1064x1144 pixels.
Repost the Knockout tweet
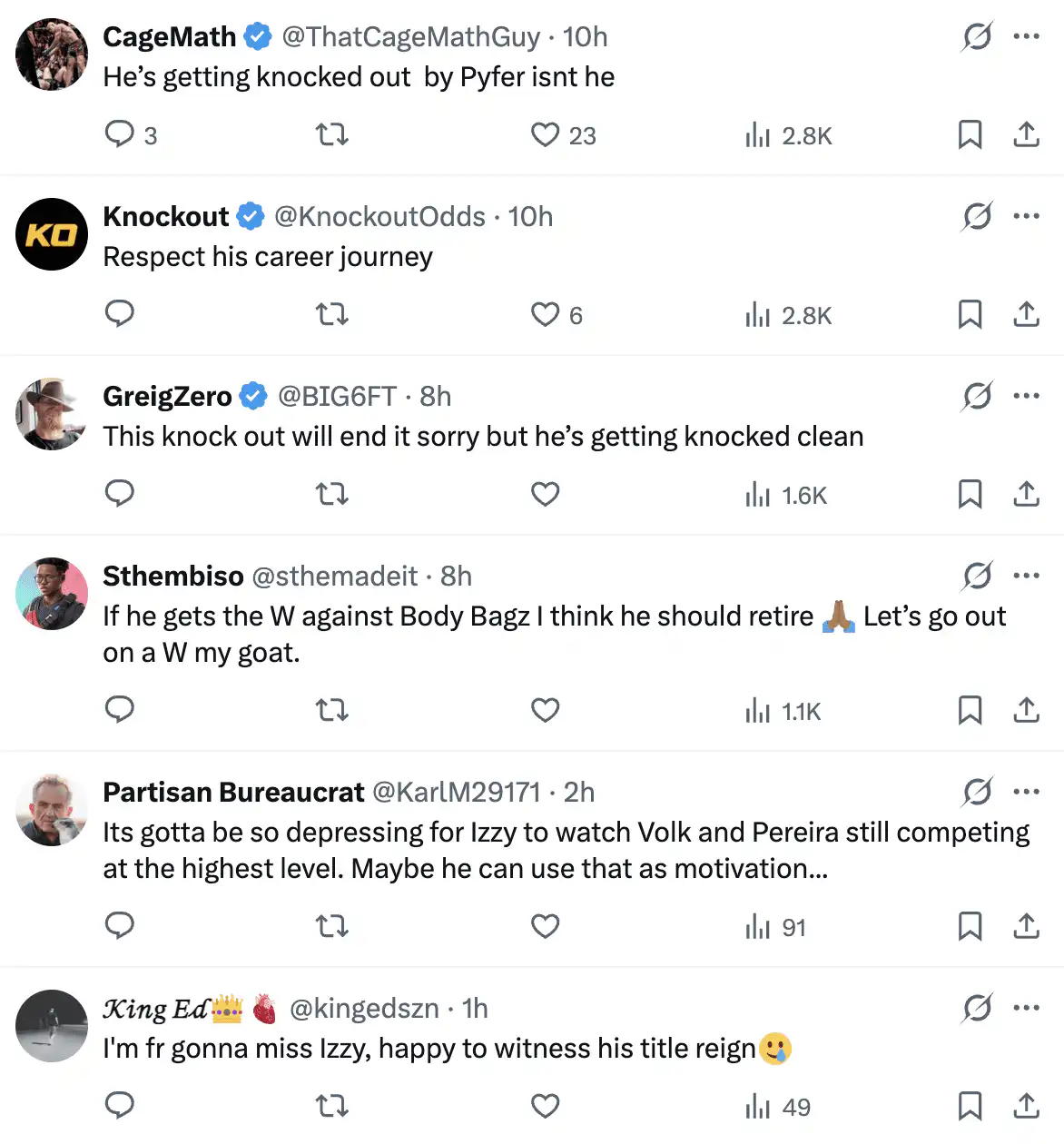tap(332, 314)
